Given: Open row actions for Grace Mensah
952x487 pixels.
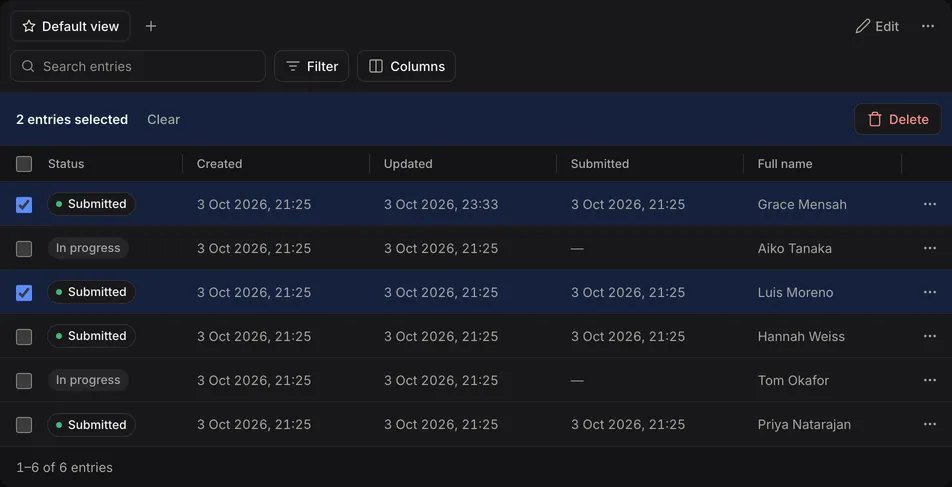Looking at the screenshot, I should [x=930, y=204].
